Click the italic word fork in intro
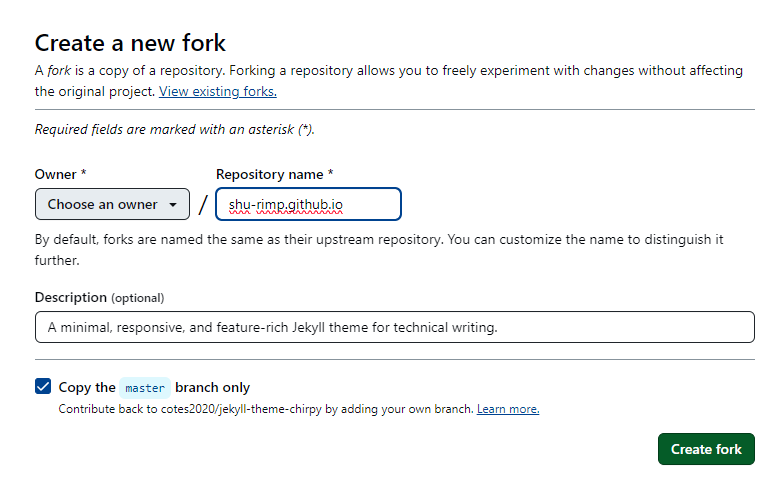The width and height of the screenshot is (773, 481). (x=59, y=70)
